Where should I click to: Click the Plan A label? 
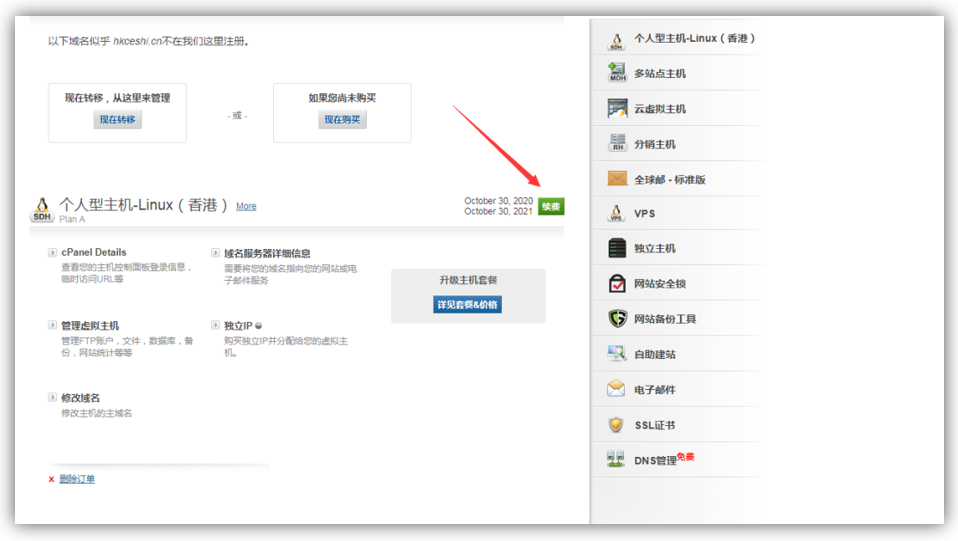point(72,219)
